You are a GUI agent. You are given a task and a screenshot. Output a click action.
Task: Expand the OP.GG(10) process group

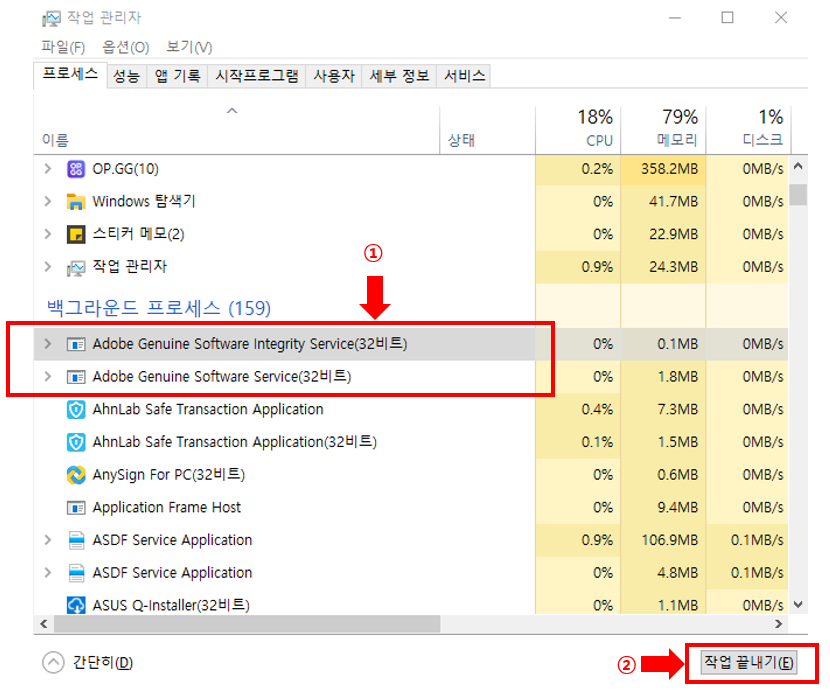[x=48, y=169]
